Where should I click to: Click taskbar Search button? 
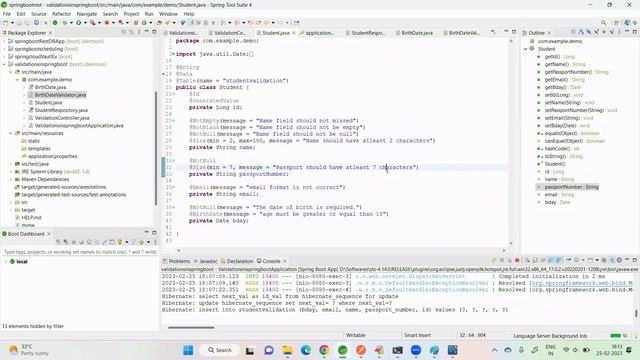click(220, 350)
